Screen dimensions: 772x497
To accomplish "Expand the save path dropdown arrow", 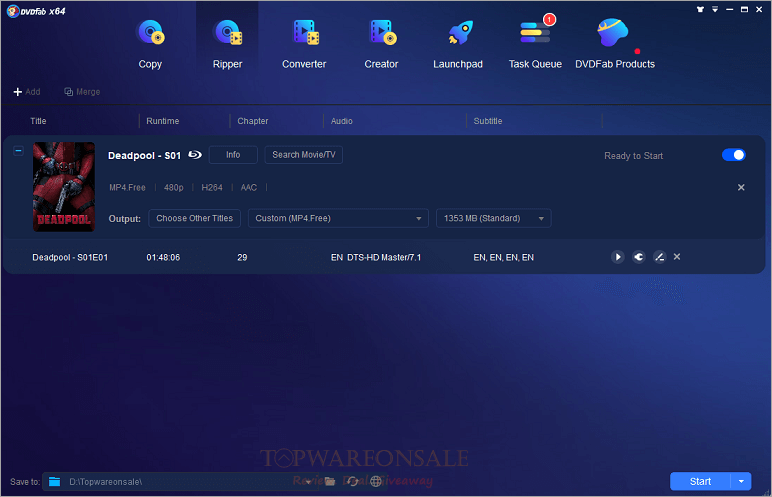I will pyautogui.click(x=309, y=482).
